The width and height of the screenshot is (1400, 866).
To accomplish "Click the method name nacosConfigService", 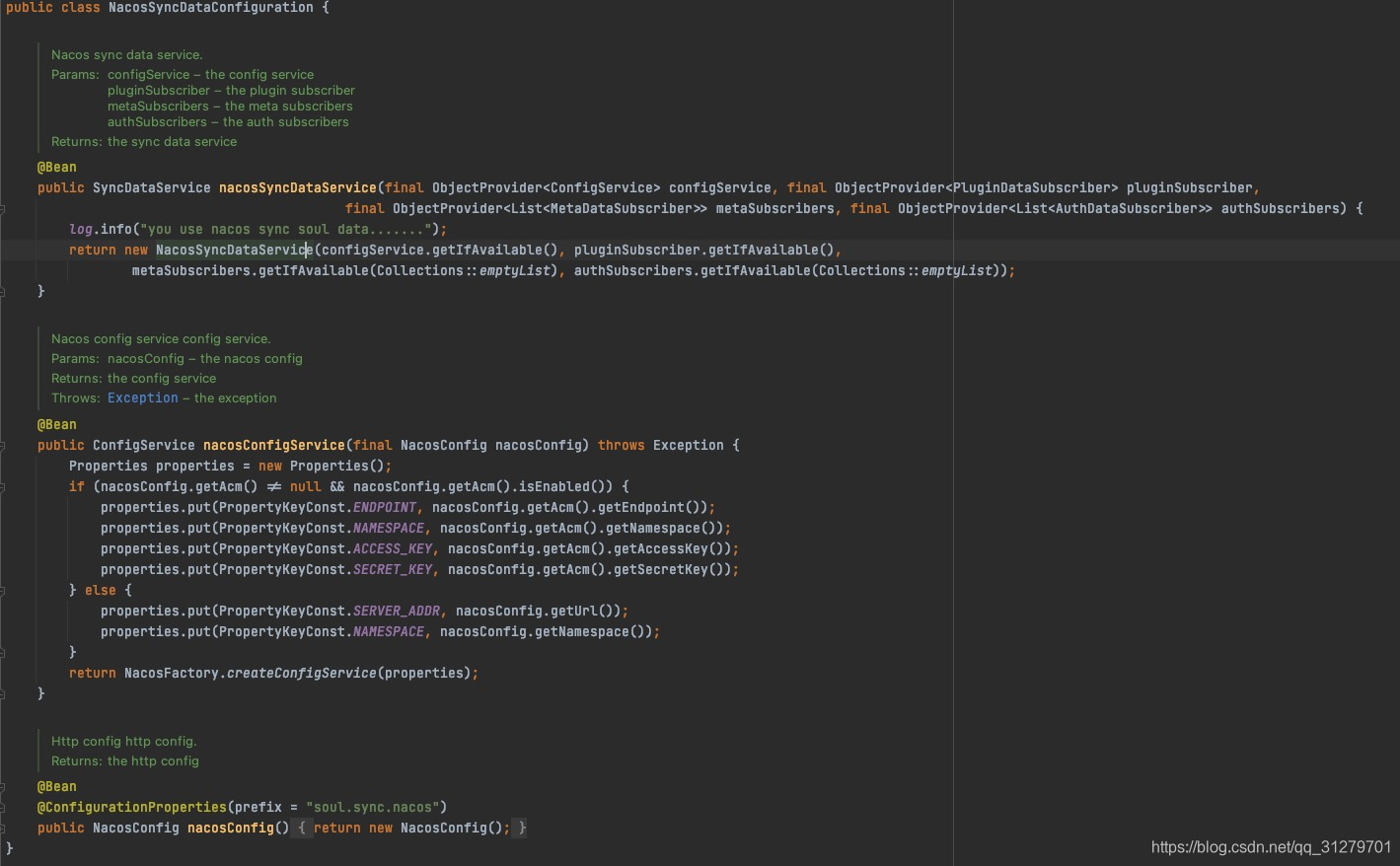I will point(274,445).
